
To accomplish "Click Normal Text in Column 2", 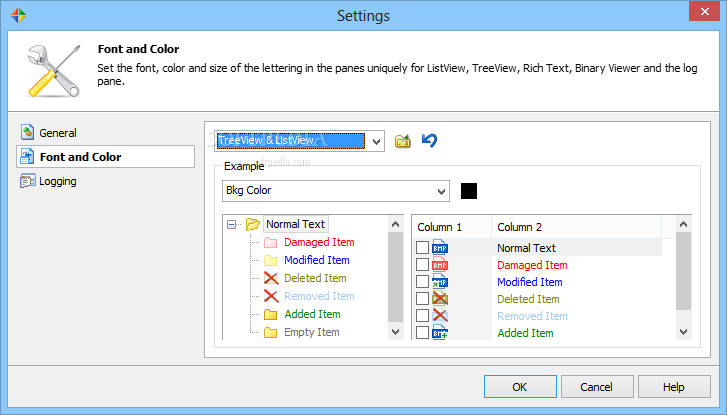I will 526,248.
